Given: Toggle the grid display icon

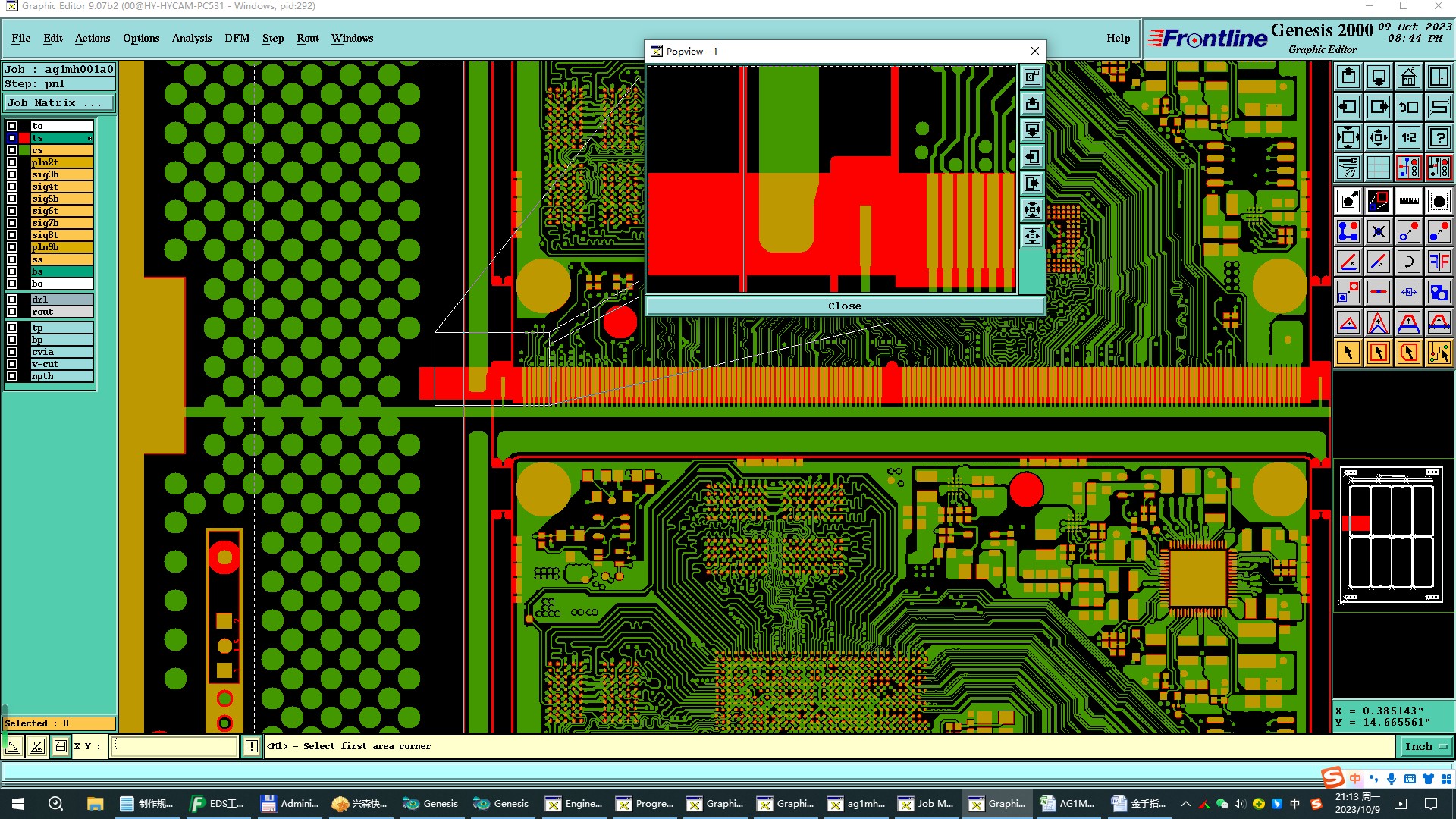Looking at the screenshot, I should point(1378,168).
